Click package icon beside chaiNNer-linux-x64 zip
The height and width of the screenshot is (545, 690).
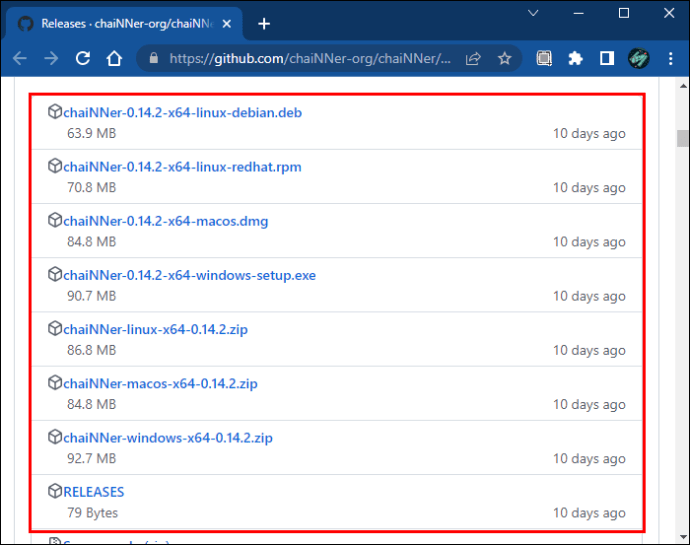pyautogui.click(x=55, y=328)
